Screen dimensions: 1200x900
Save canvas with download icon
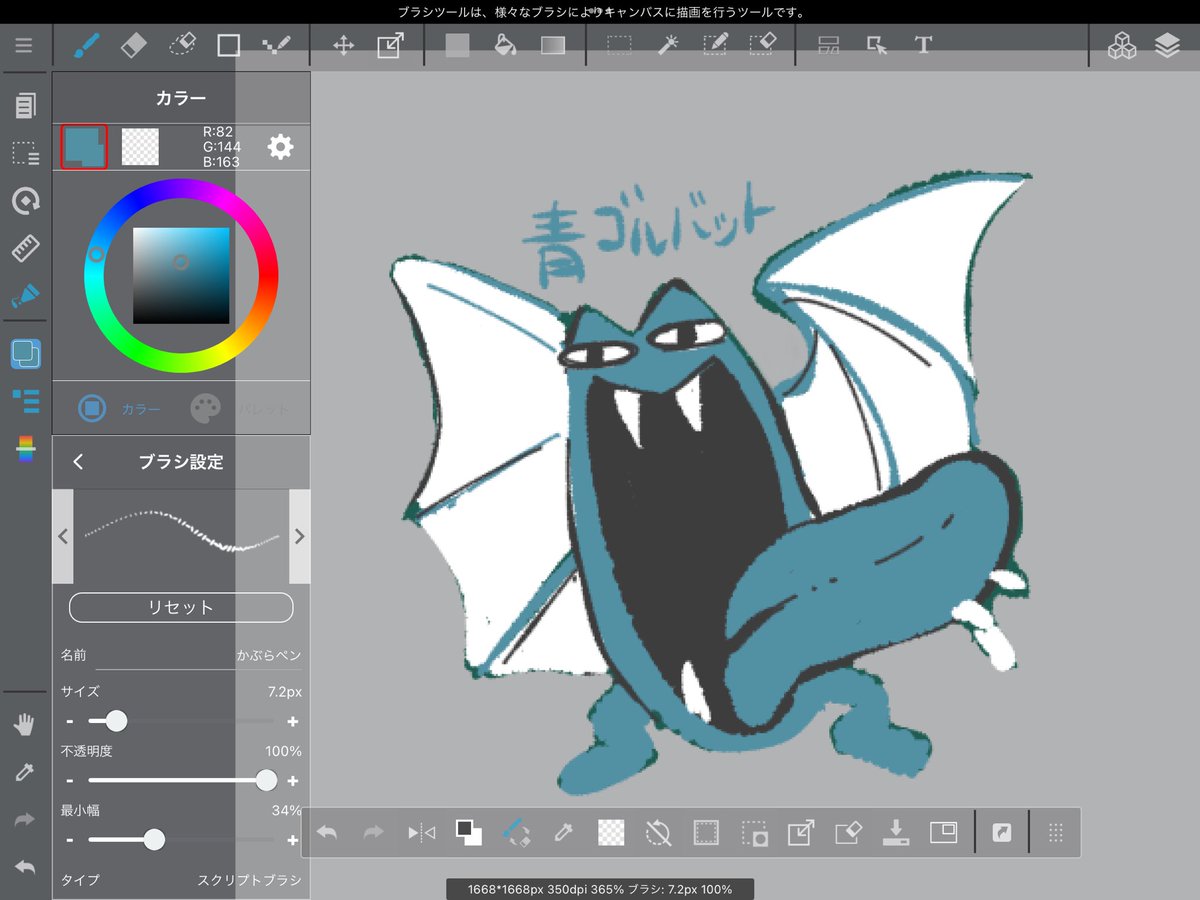click(x=897, y=832)
